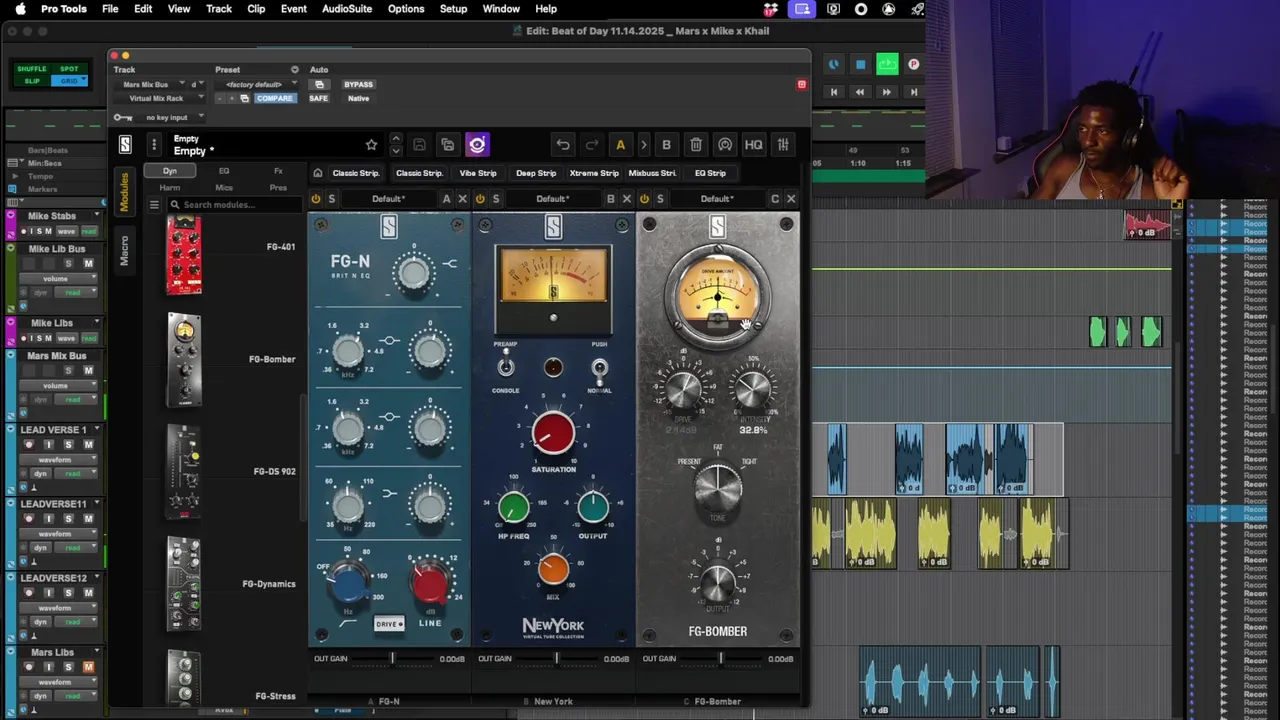1280x720 pixels.
Task: Select the Harm module category tab
Action: tap(170, 187)
